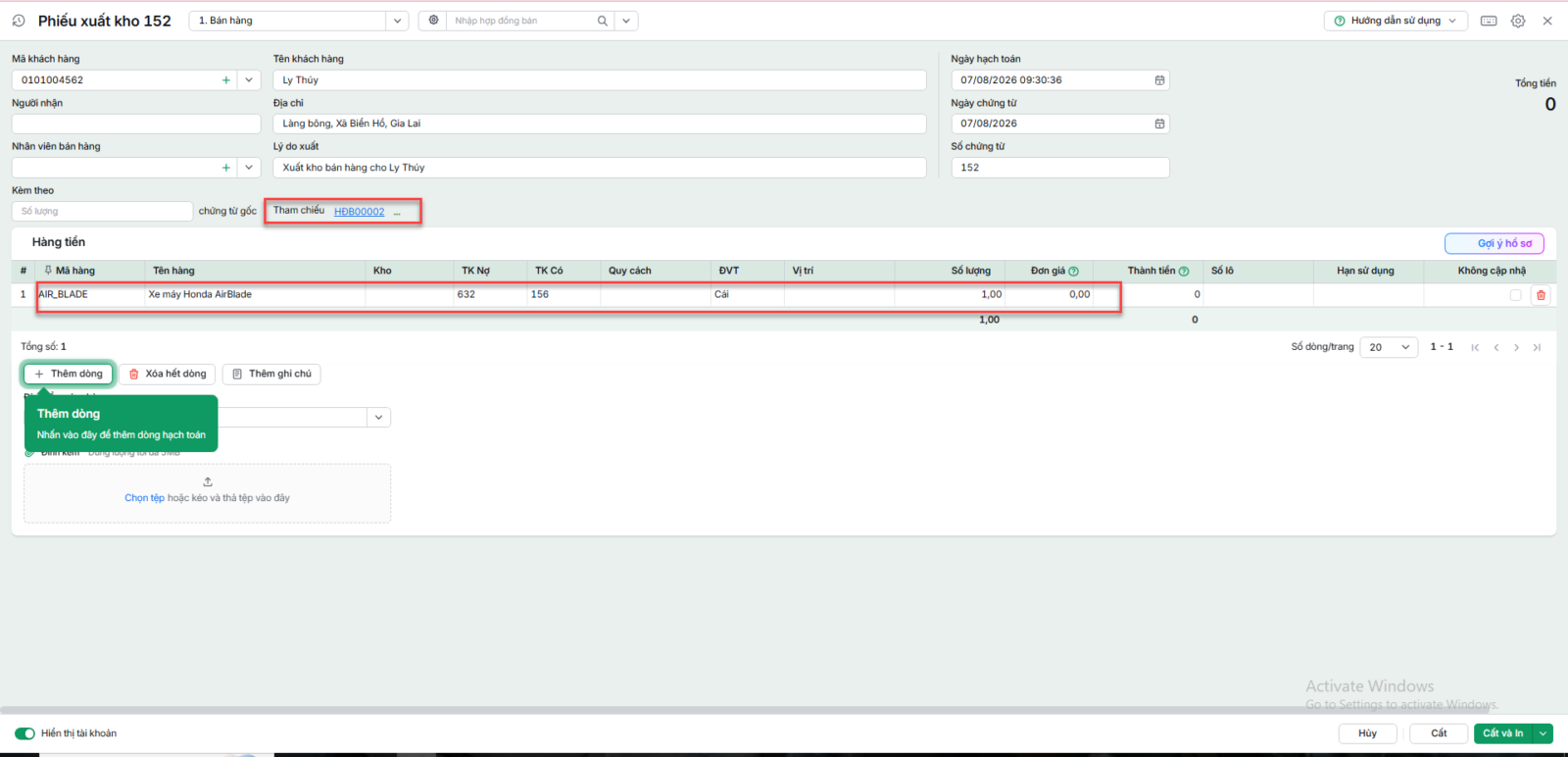Viewport: 1568px width, 757px height.
Task: Go to the next page of rows
Action: point(1516,347)
